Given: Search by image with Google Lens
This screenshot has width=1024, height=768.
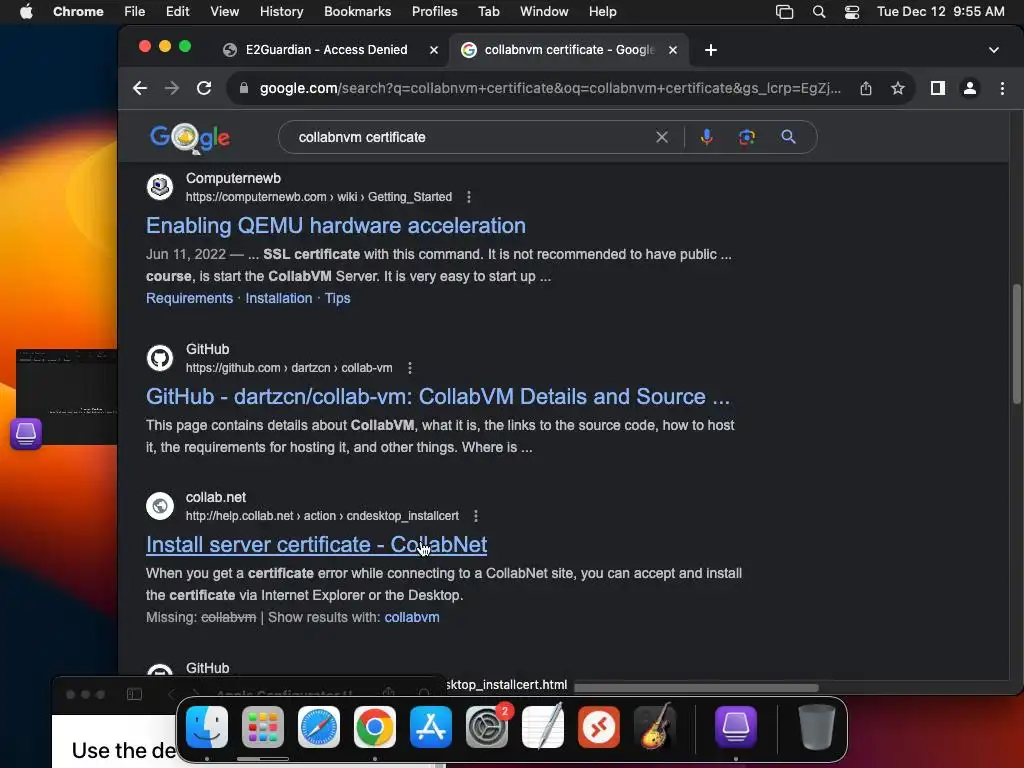Looking at the screenshot, I should 747,137.
